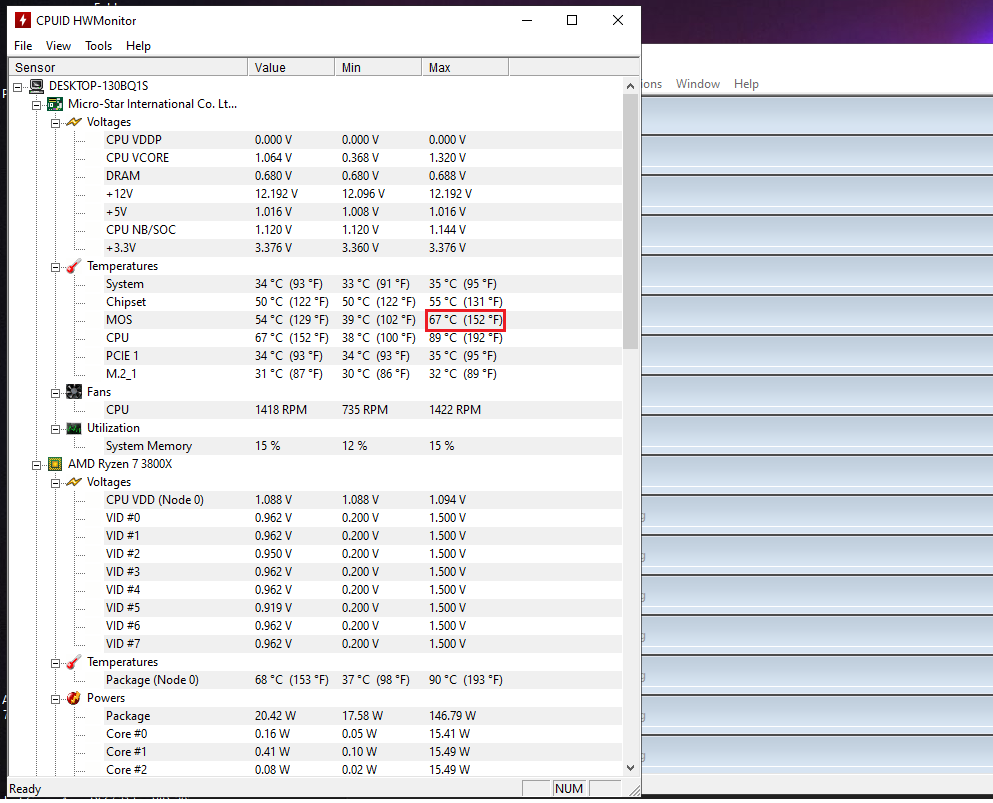993x803 pixels.
Task: Collapse the Micro-Star International node
Action: coord(37,105)
